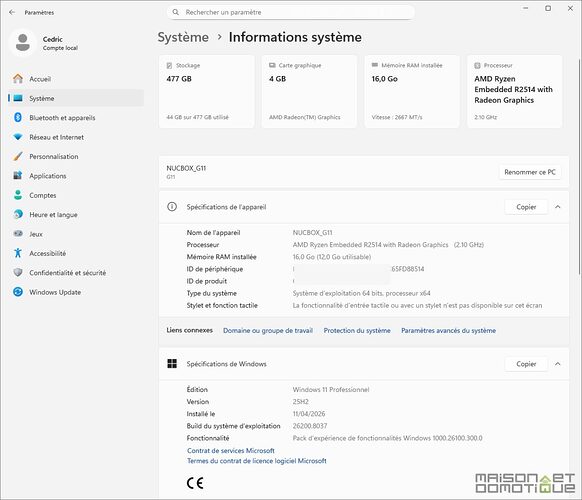Open Paramètres avancés du système link
Screen dimensions: 582x500
448,330
